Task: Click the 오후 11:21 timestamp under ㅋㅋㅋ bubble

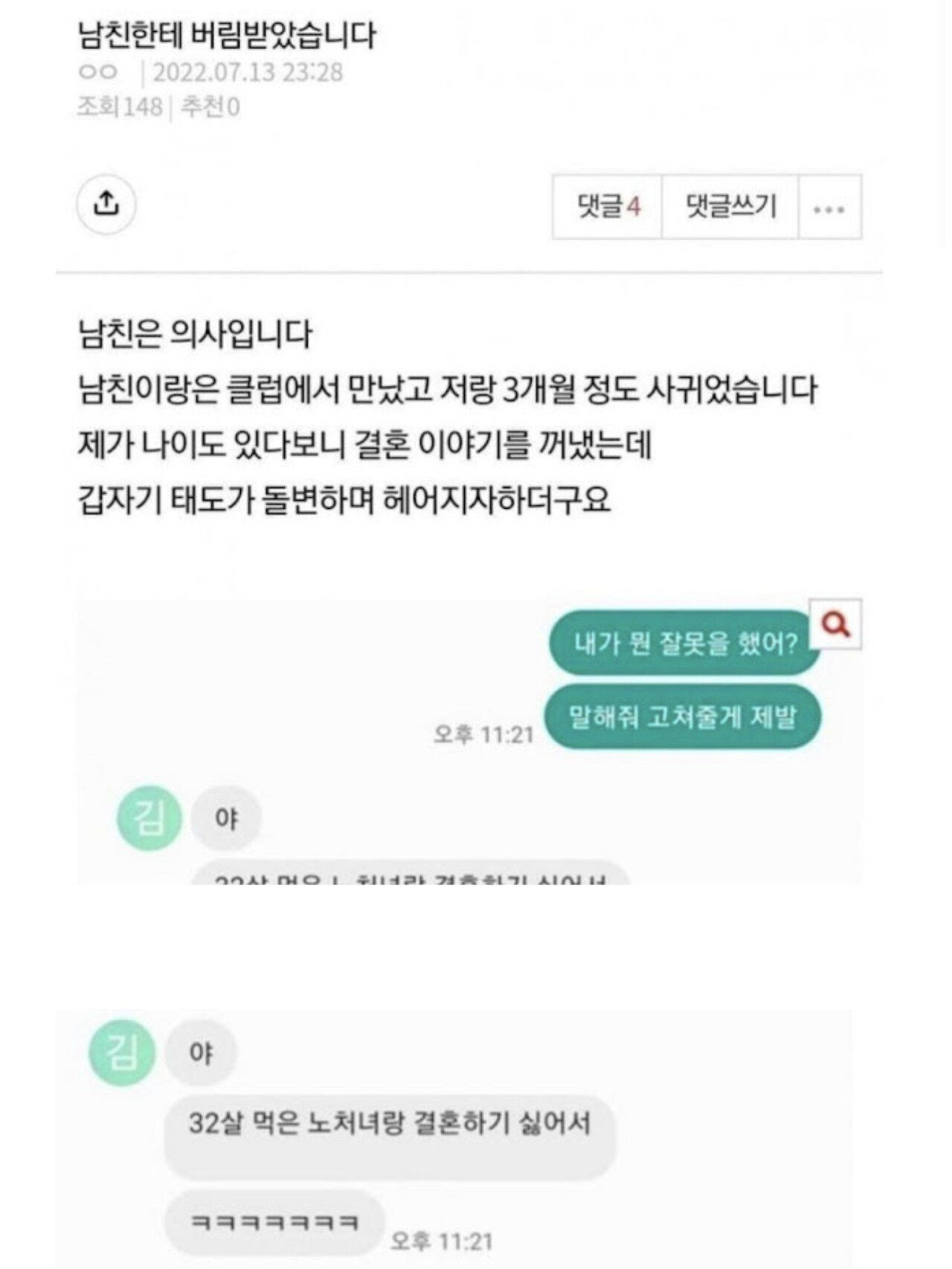Action: pos(442,1241)
